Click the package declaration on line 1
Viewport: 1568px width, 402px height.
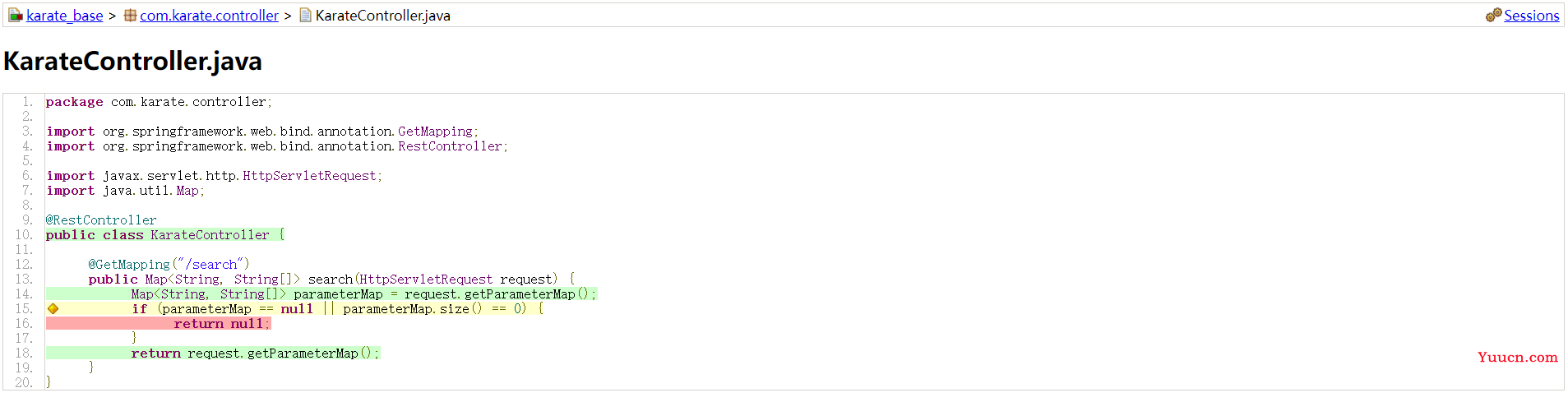pyautogui.click(x=159, y=102)
